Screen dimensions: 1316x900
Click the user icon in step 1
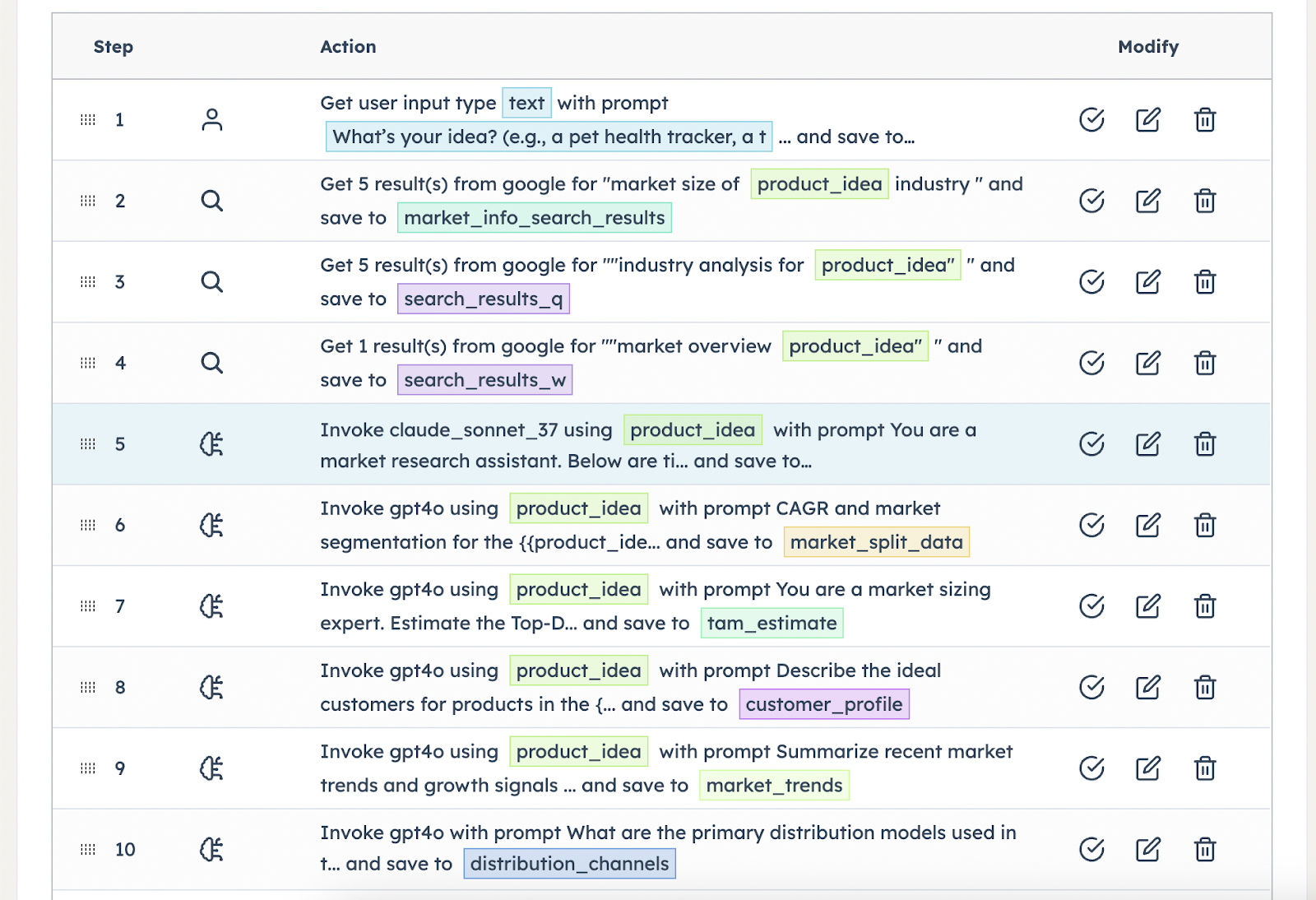212,120
